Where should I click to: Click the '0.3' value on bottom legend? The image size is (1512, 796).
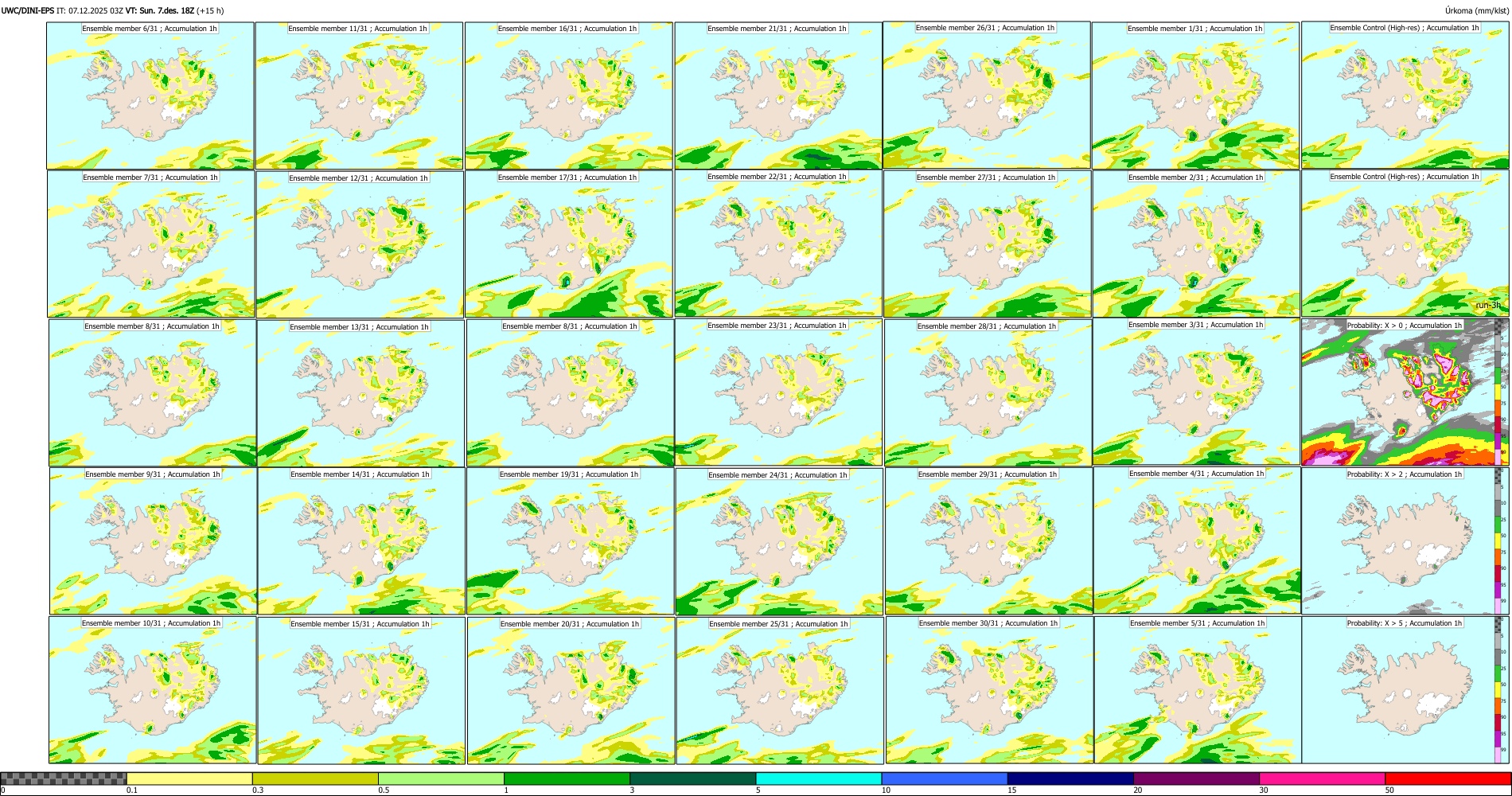click(257, 790)
